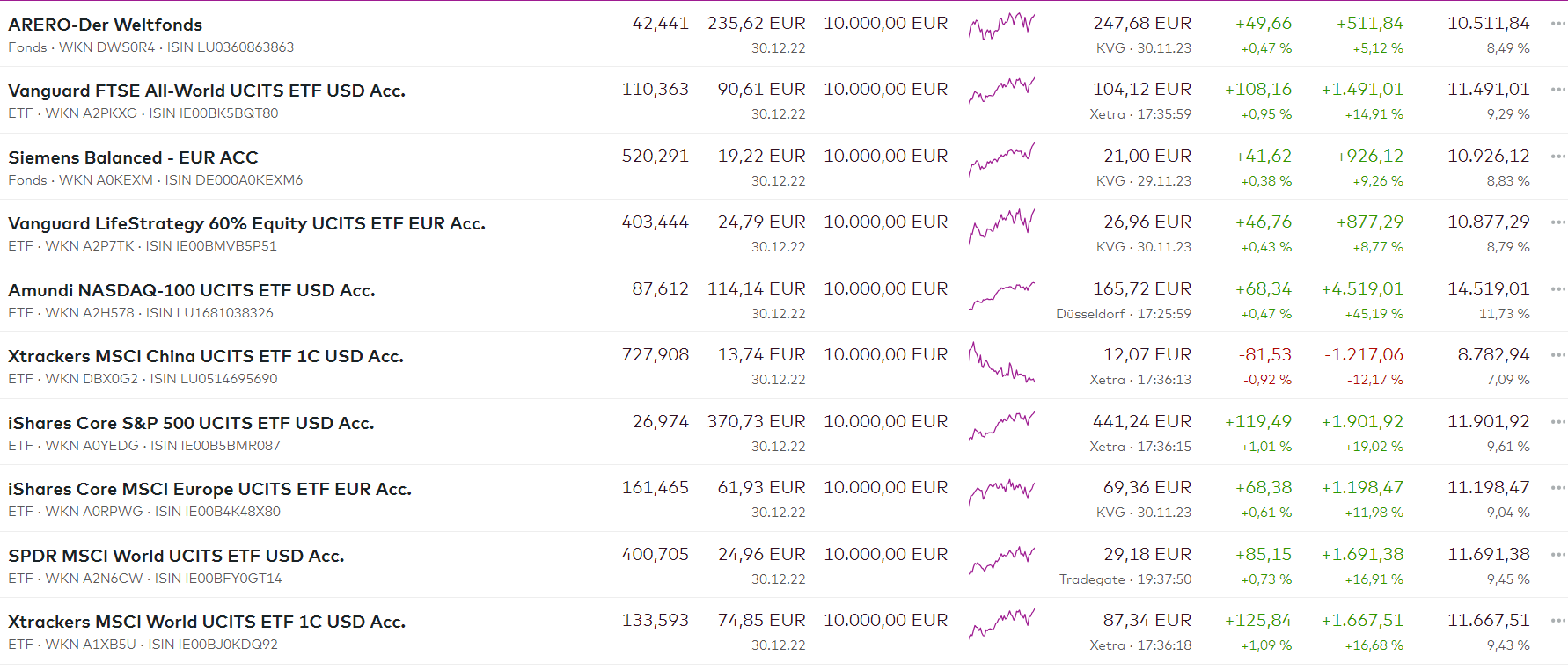Click the ellipsis icon for Xtrackers MSCI China
Viewport: 1568px width, 670px height.
1557,355
